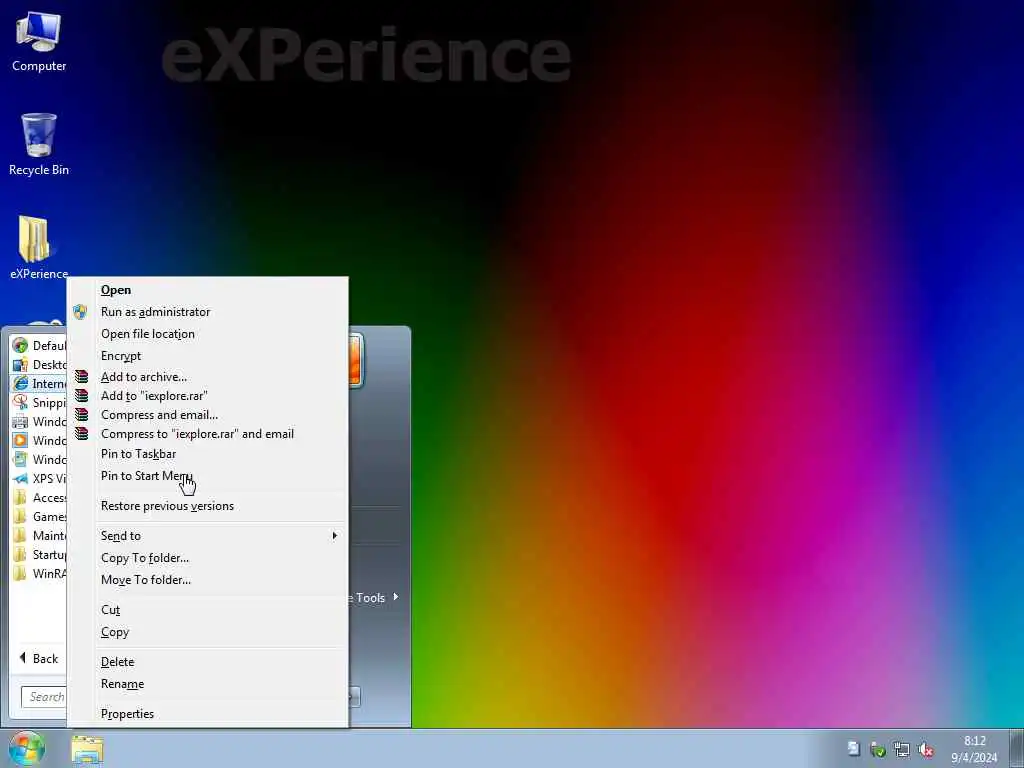This screenshot has width=1024, height=768.
Task: Choose Compress and email...
Action: (159, 415)
